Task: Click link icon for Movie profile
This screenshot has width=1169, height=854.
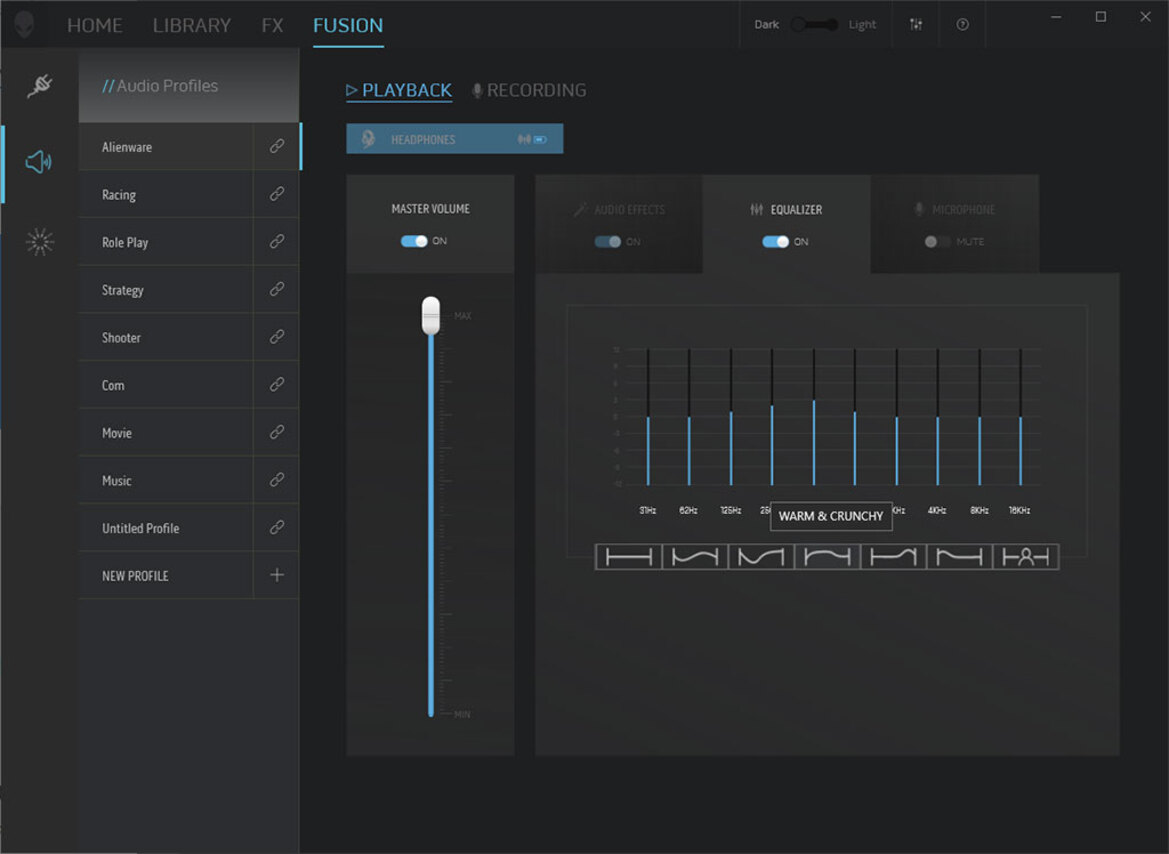Action: tap(277, 433)
